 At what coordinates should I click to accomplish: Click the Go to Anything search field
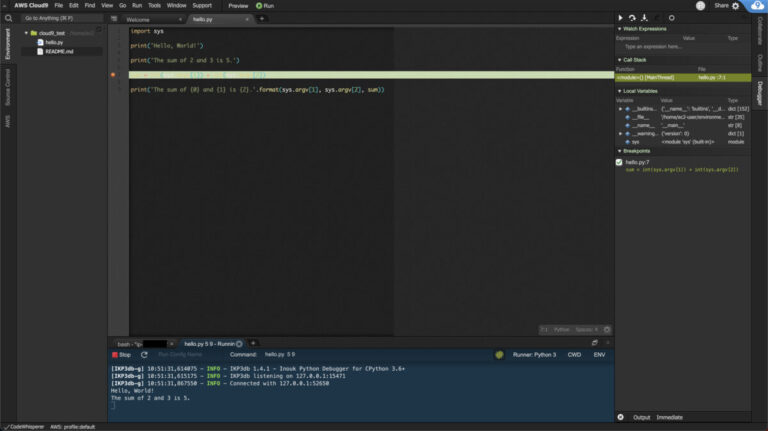60,18
